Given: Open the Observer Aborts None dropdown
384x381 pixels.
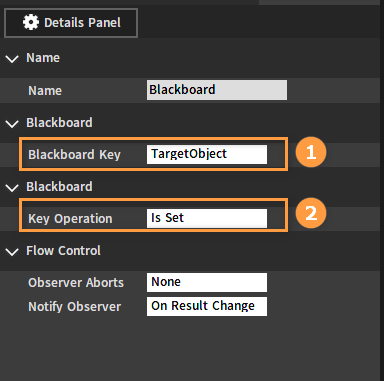Looking at the screenshot, I should [207, 282].
